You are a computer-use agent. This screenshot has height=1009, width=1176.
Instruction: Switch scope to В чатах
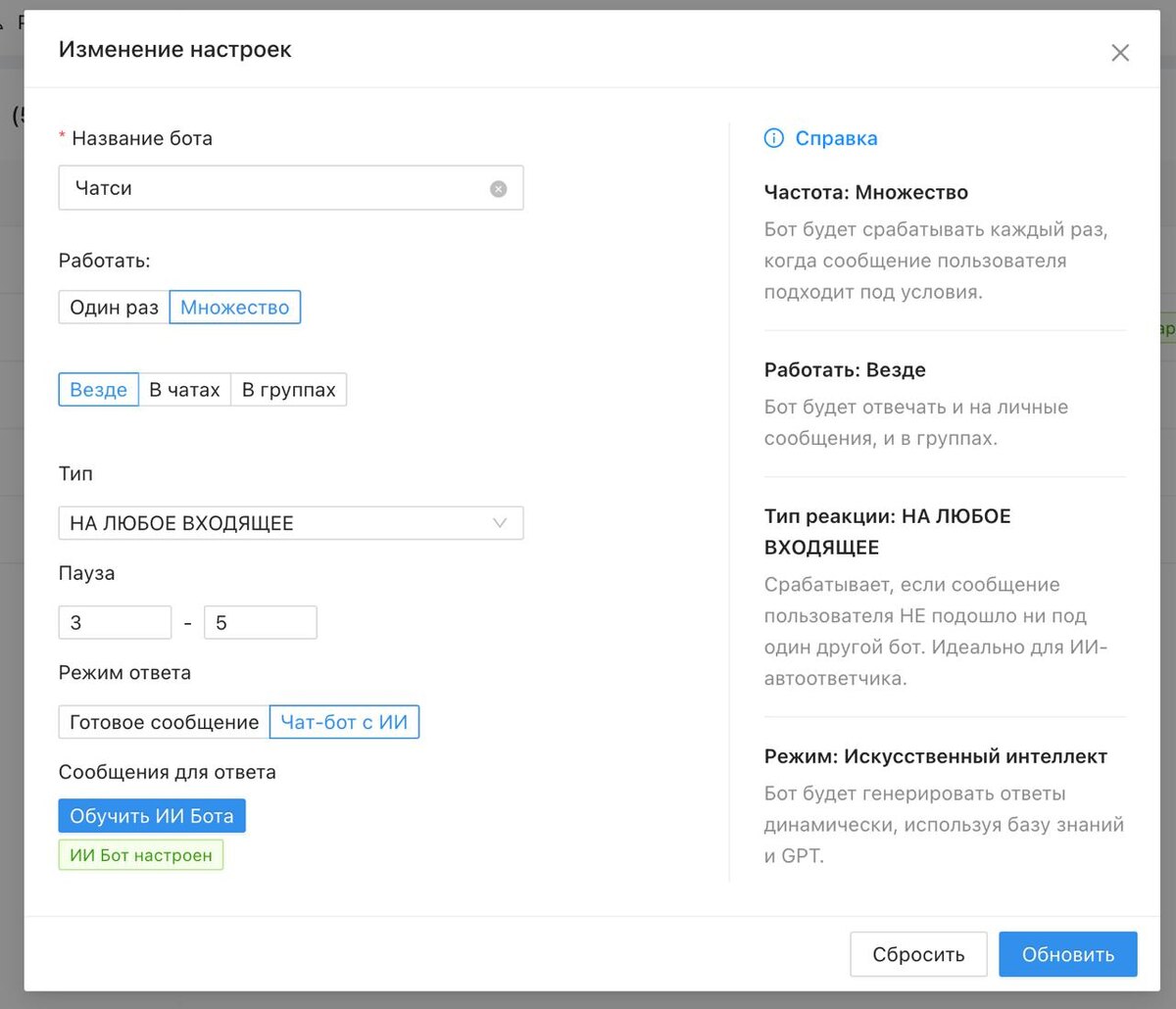[184, 390]
